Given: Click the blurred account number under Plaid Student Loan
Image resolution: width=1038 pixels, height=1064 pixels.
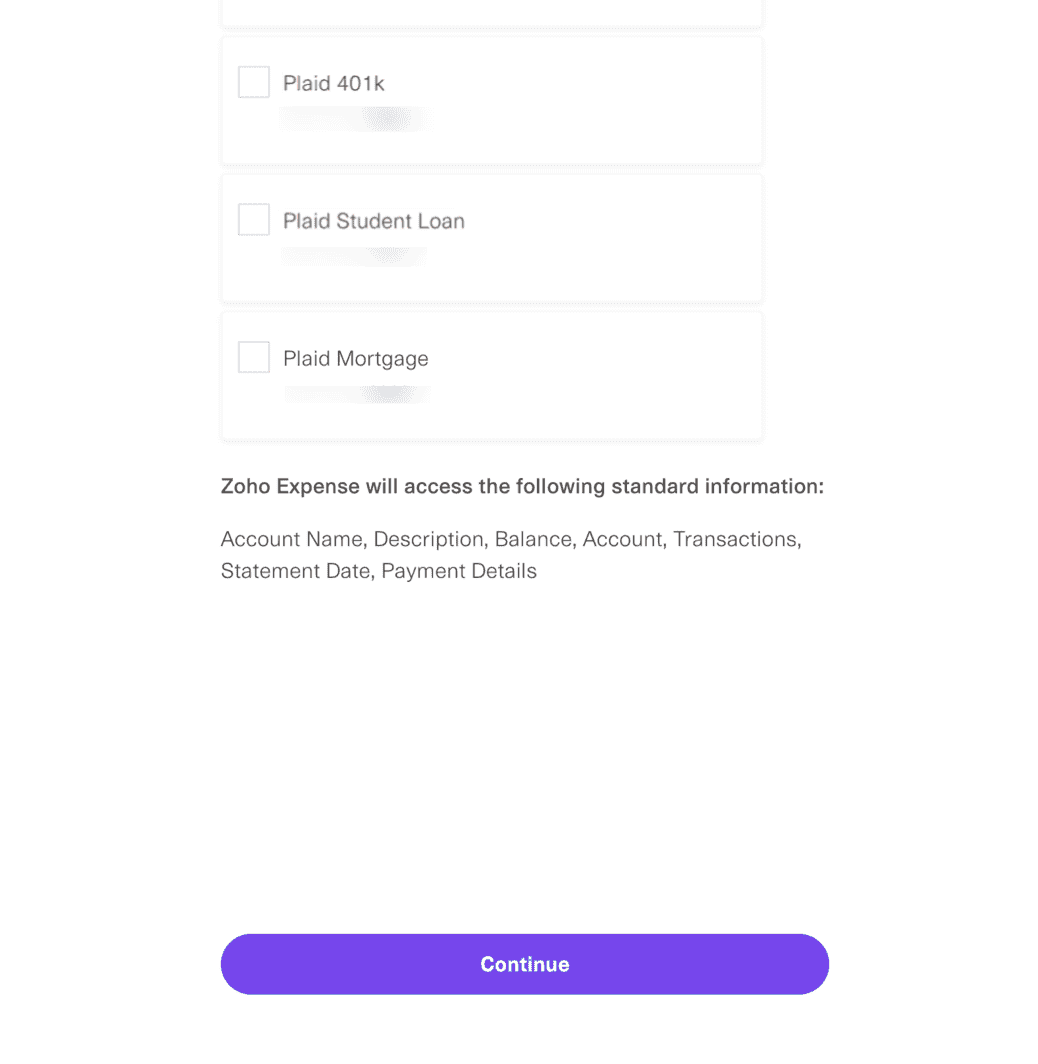Looking at the screenshot, I should coord(355,256).
